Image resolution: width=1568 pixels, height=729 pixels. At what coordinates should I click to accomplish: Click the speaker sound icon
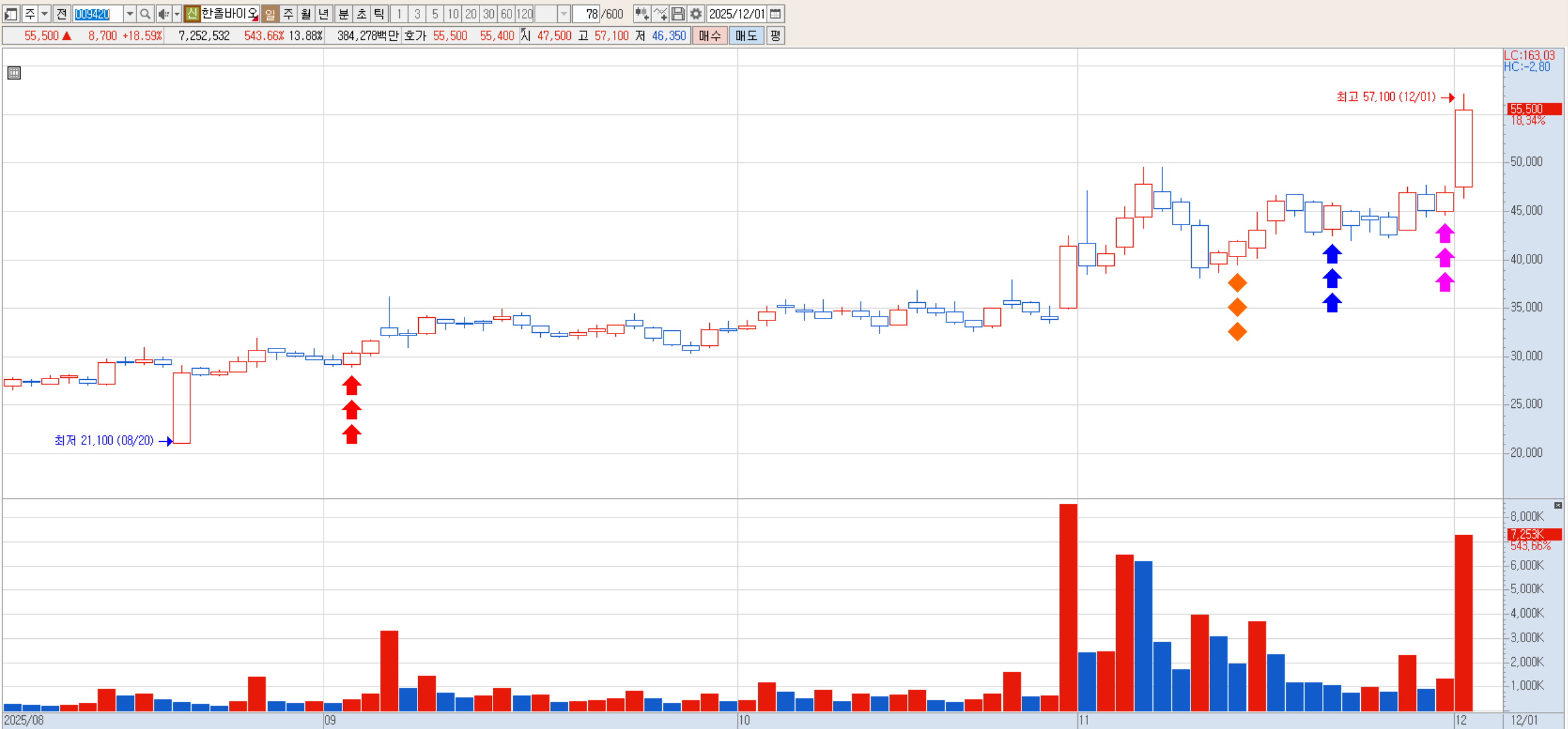163,14
